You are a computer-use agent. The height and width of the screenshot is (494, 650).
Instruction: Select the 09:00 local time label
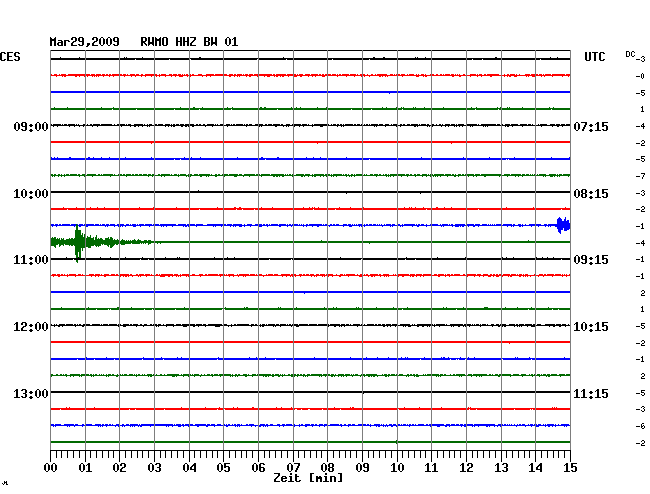coord(31,126)
